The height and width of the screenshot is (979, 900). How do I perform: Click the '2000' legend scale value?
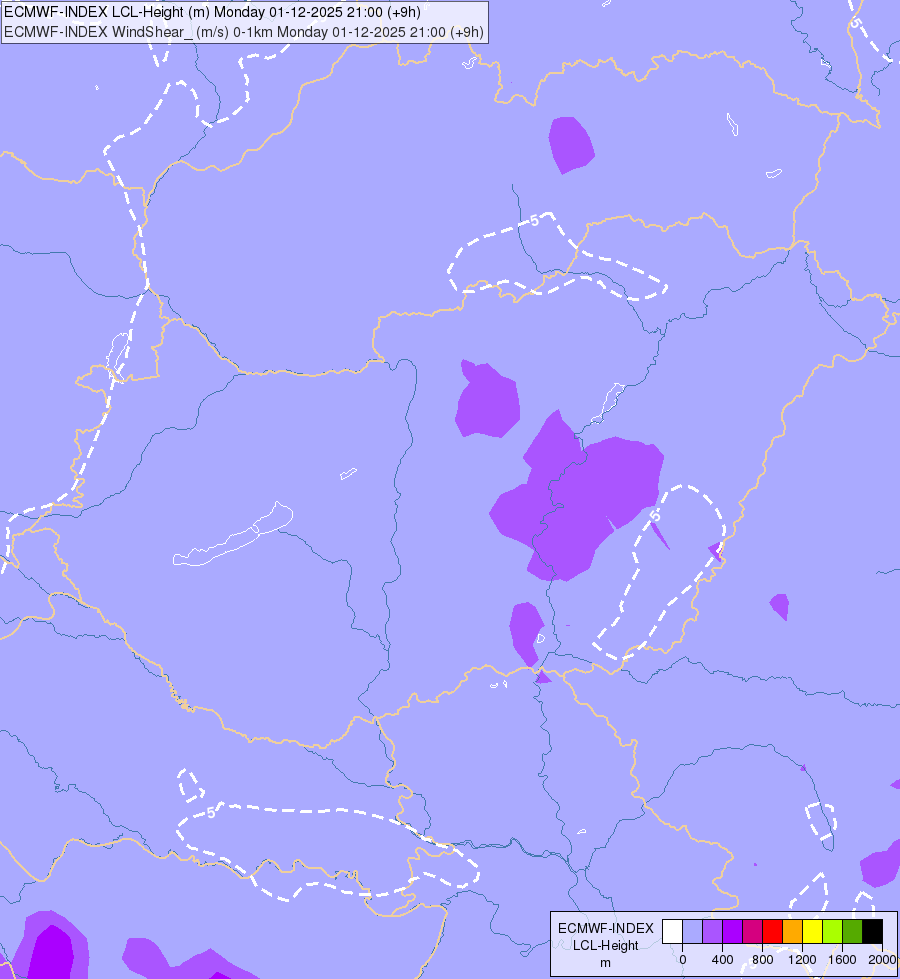point(882,960)
